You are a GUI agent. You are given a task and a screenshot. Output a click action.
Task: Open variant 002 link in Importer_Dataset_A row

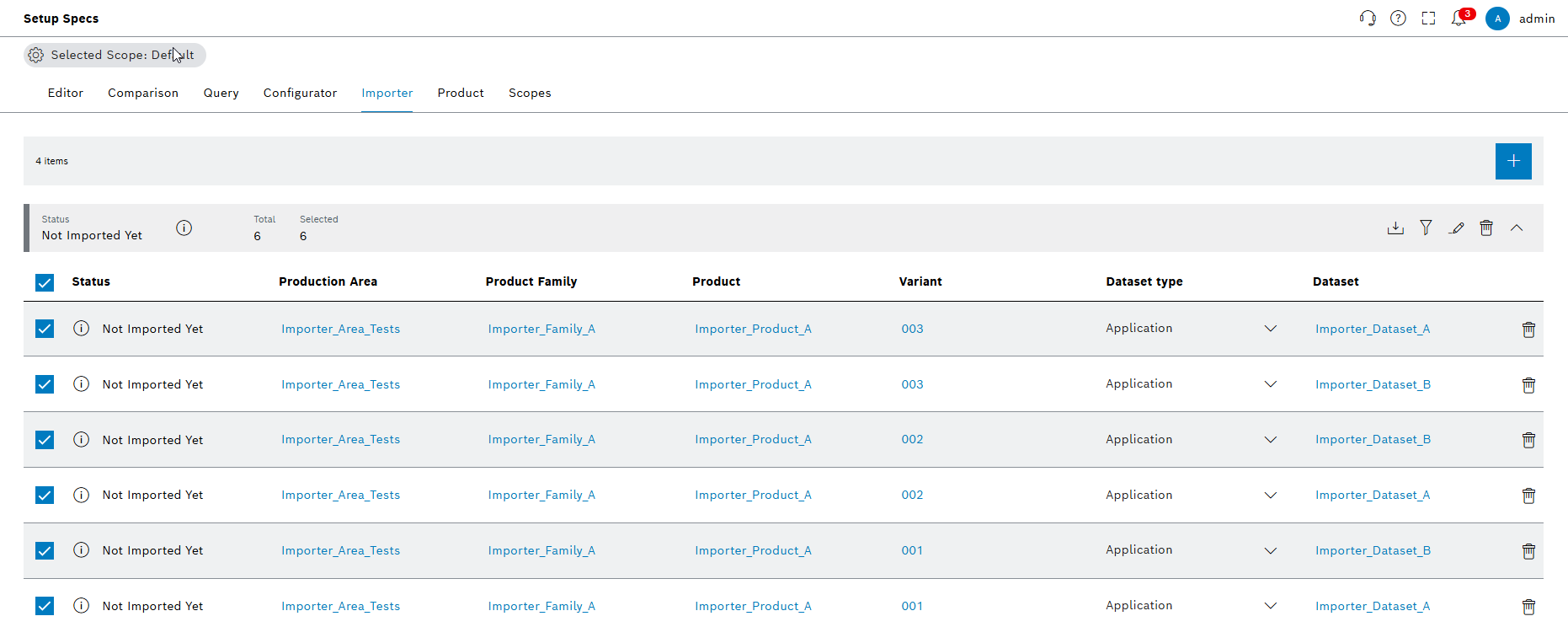[x=912, y=495]
